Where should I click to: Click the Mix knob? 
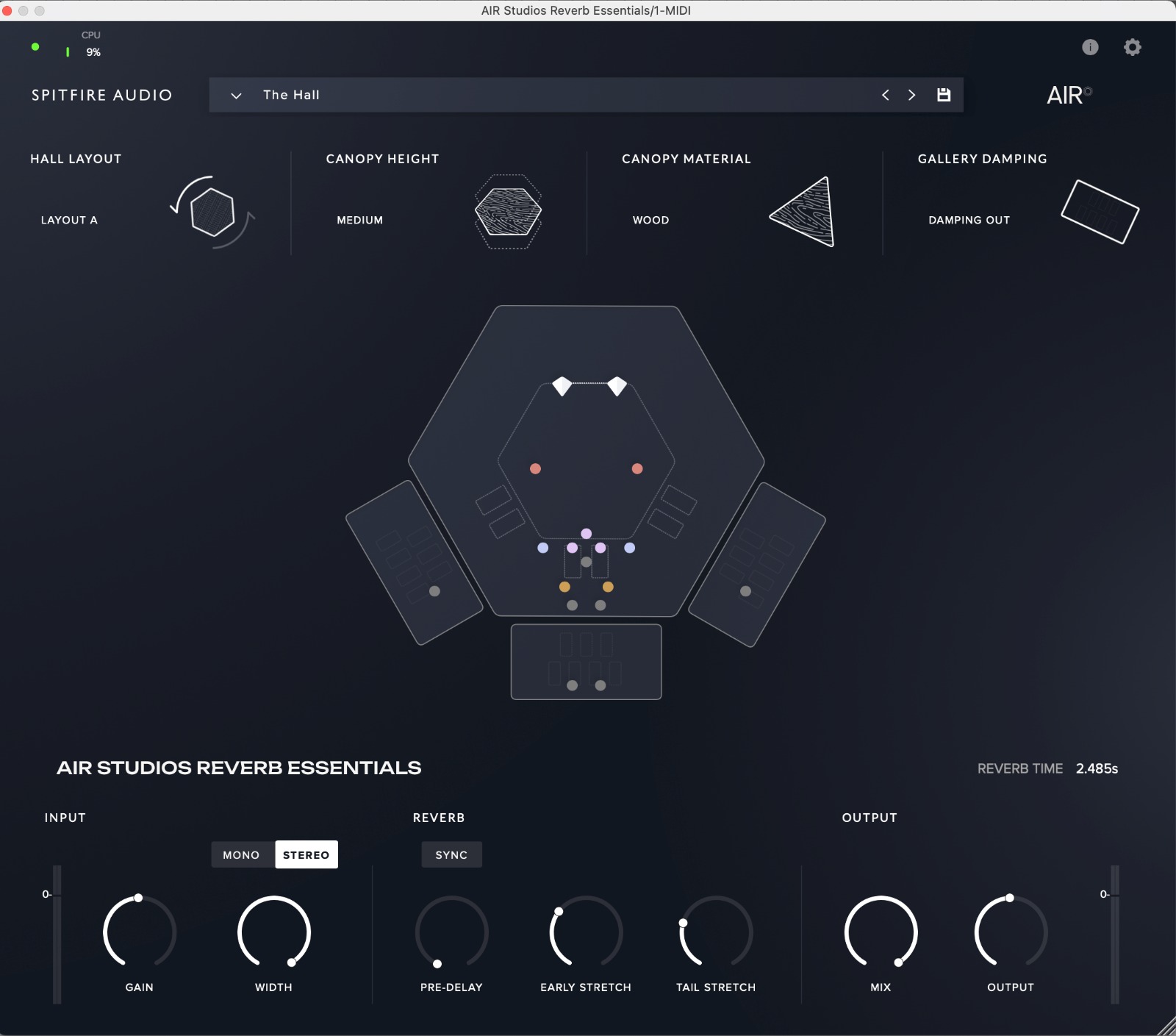[x=881, y=932]
